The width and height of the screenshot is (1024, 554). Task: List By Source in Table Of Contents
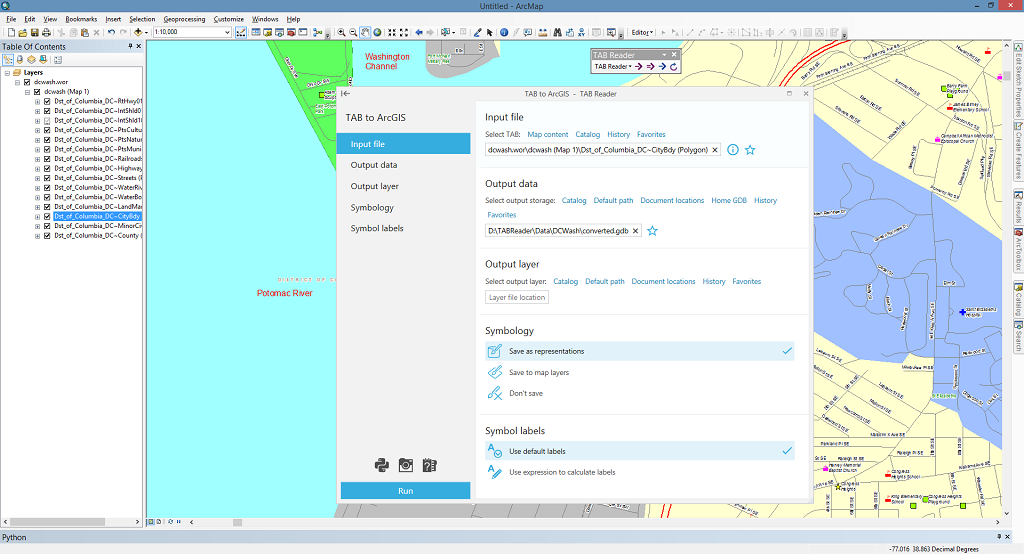20,59
